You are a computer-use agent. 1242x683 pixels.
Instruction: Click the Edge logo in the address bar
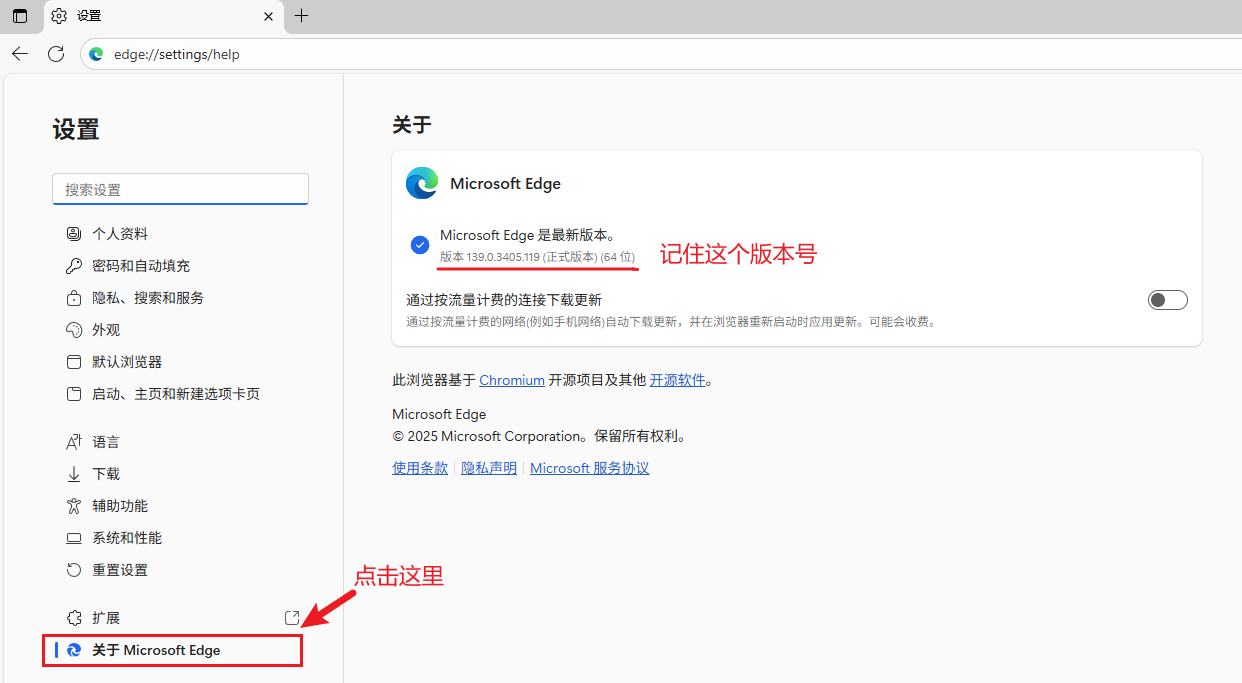click(96, 54)
